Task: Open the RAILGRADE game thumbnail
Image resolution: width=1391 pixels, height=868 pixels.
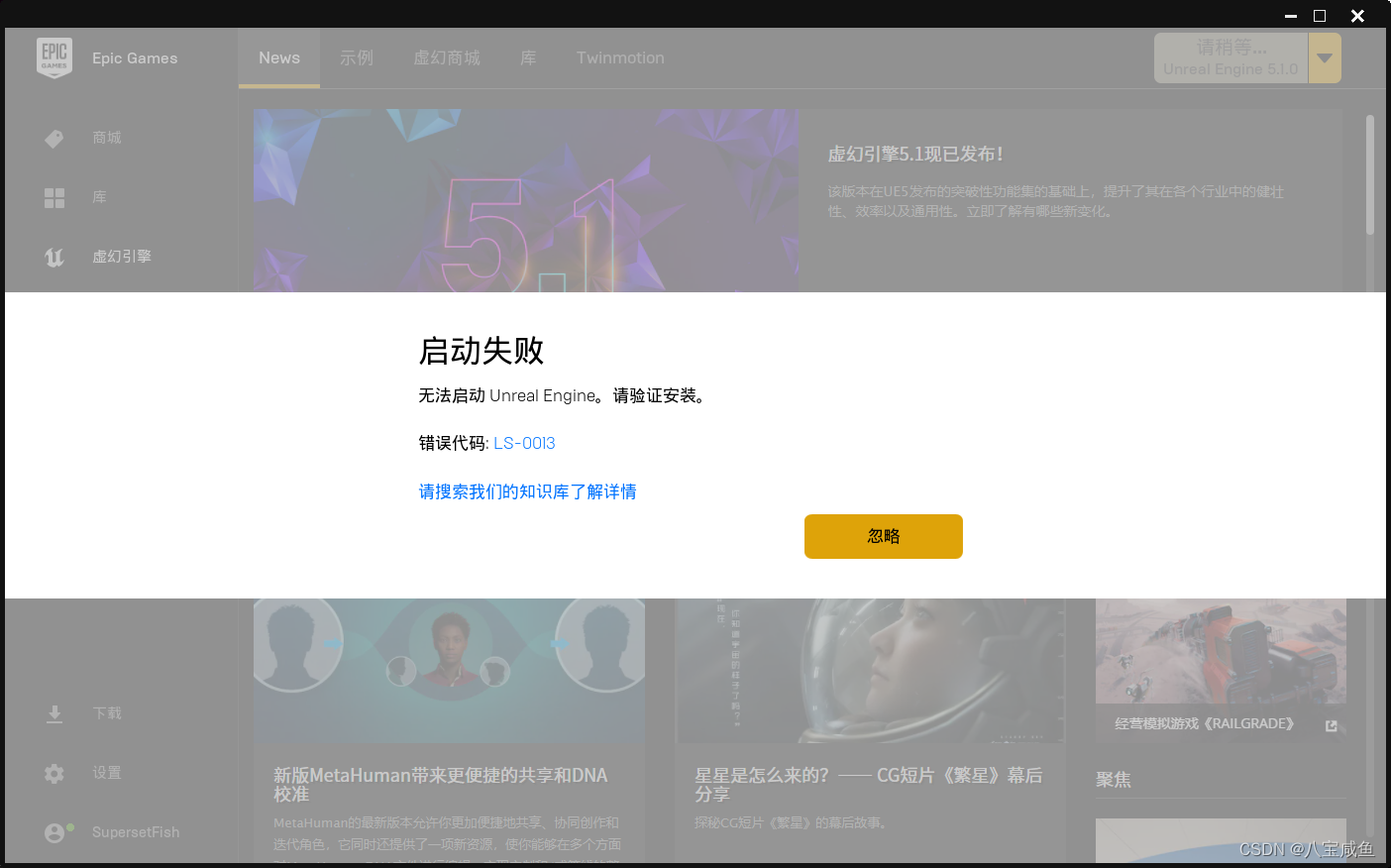Action: click(1221, 651)
